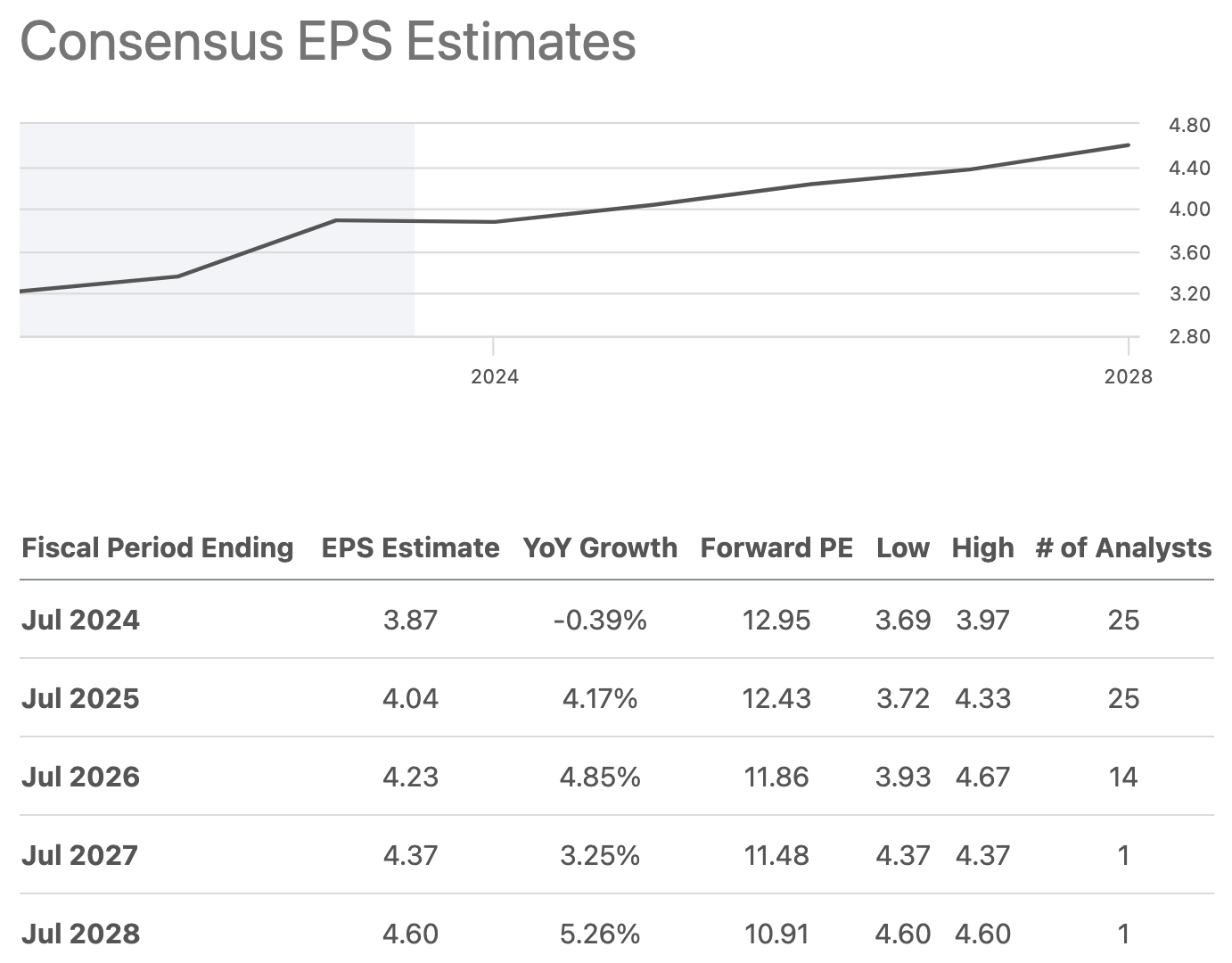Image resolution: width=1232 pixels, height=963 pixels.
Task: Click the 2024 x-axis tick label
Action: 495,376
